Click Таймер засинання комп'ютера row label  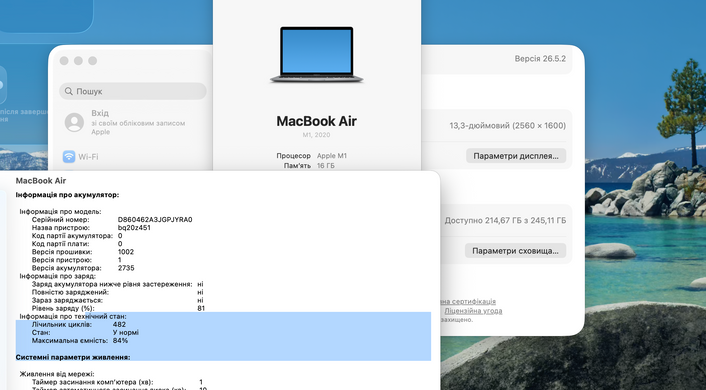tap(92, 382)
